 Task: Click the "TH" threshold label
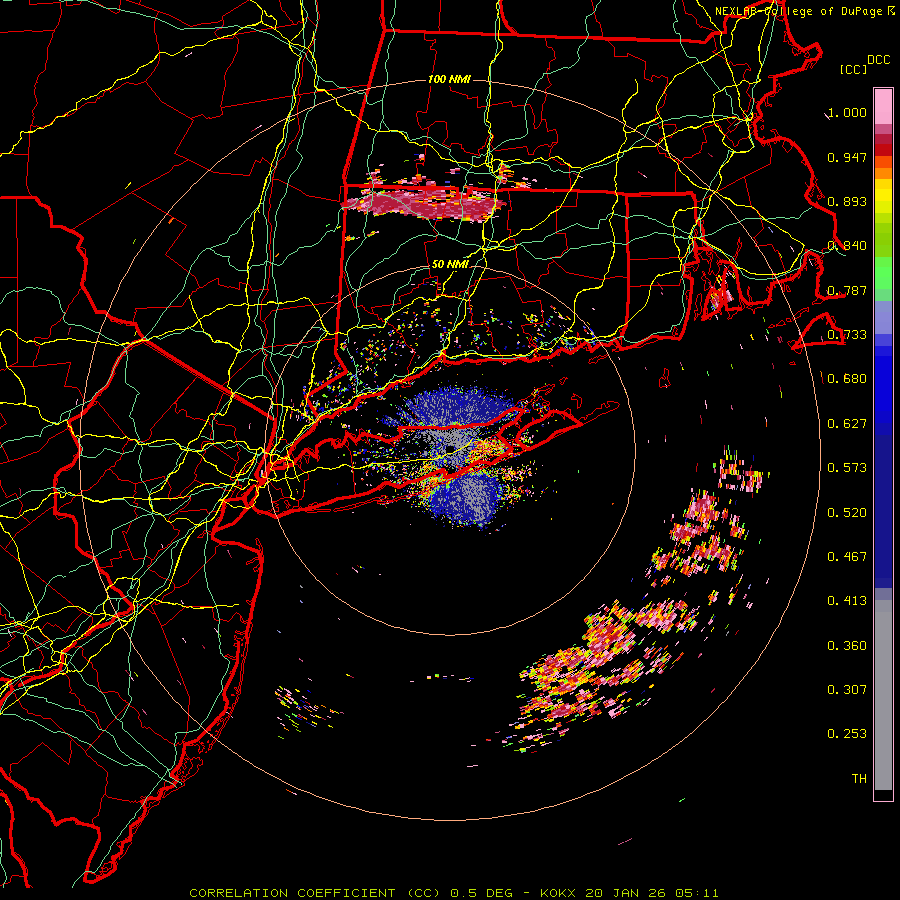tap(859, 778)
